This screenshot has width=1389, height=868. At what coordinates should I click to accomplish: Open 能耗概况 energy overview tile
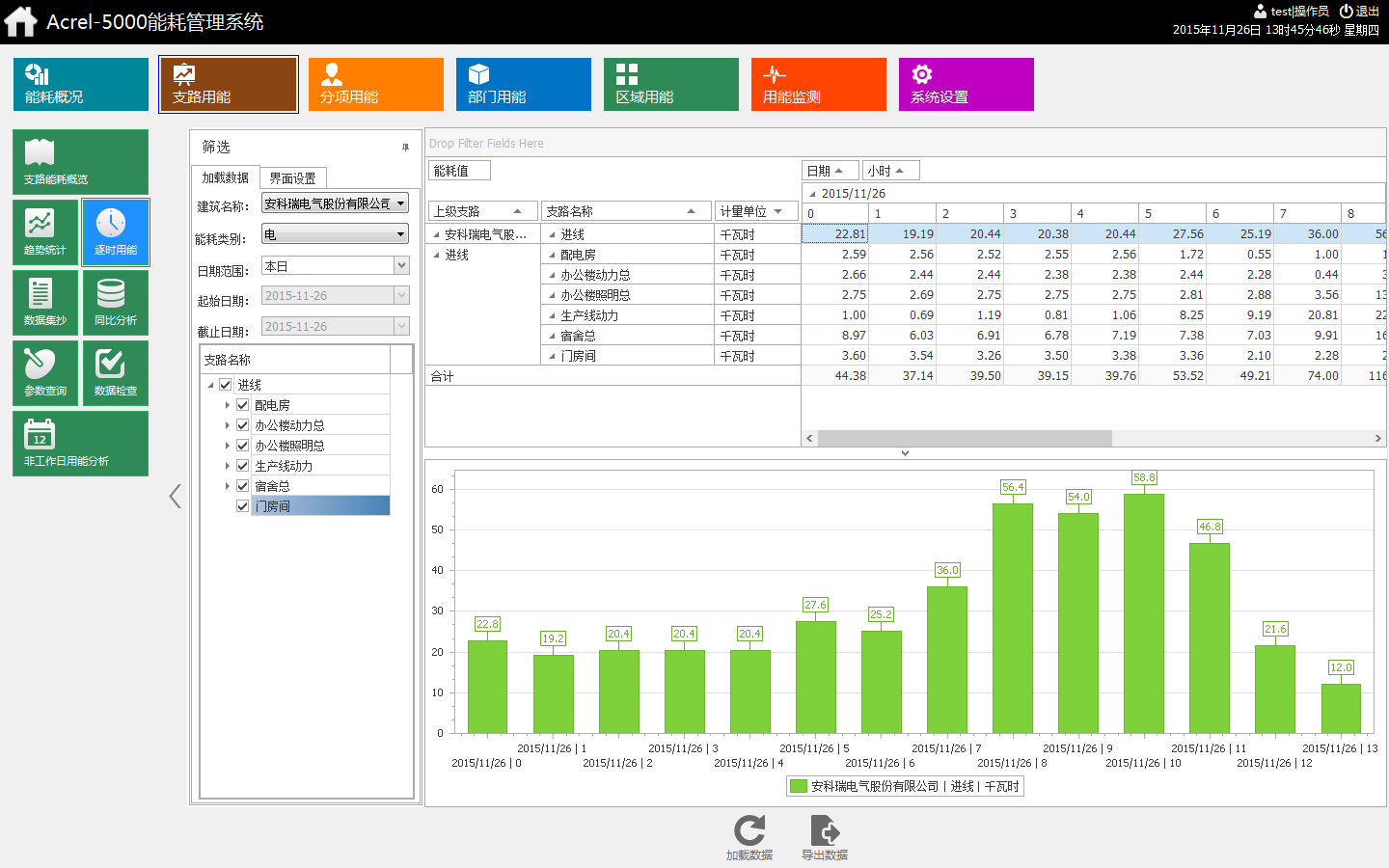pyautogui.click(x=81, y=84)
